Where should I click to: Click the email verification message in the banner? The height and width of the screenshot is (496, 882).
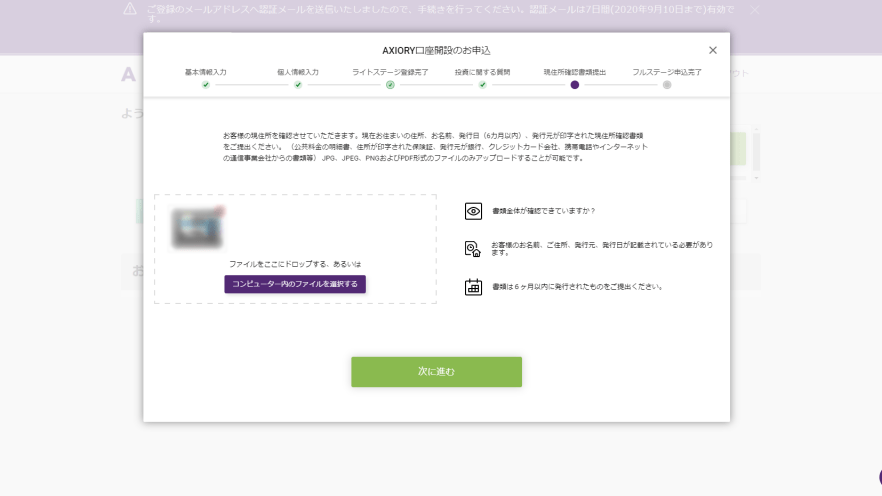[440, 13]
